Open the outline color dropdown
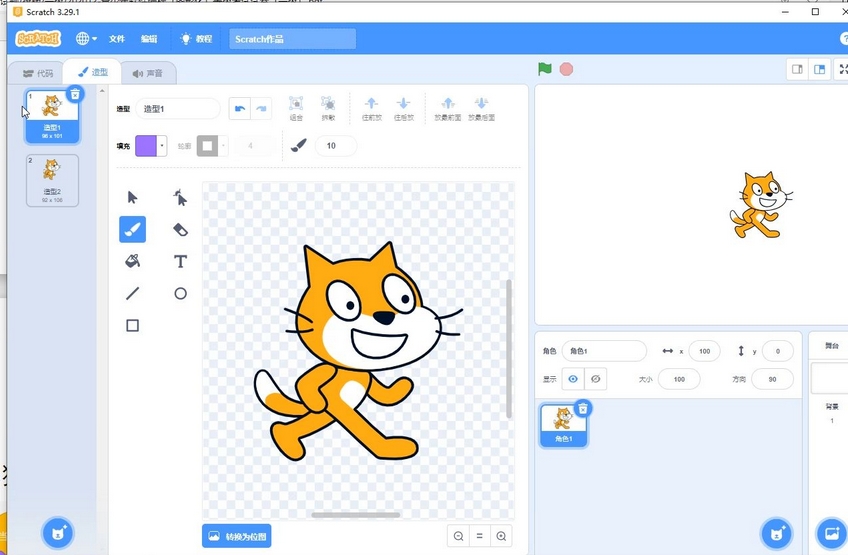 pos(223,146)
